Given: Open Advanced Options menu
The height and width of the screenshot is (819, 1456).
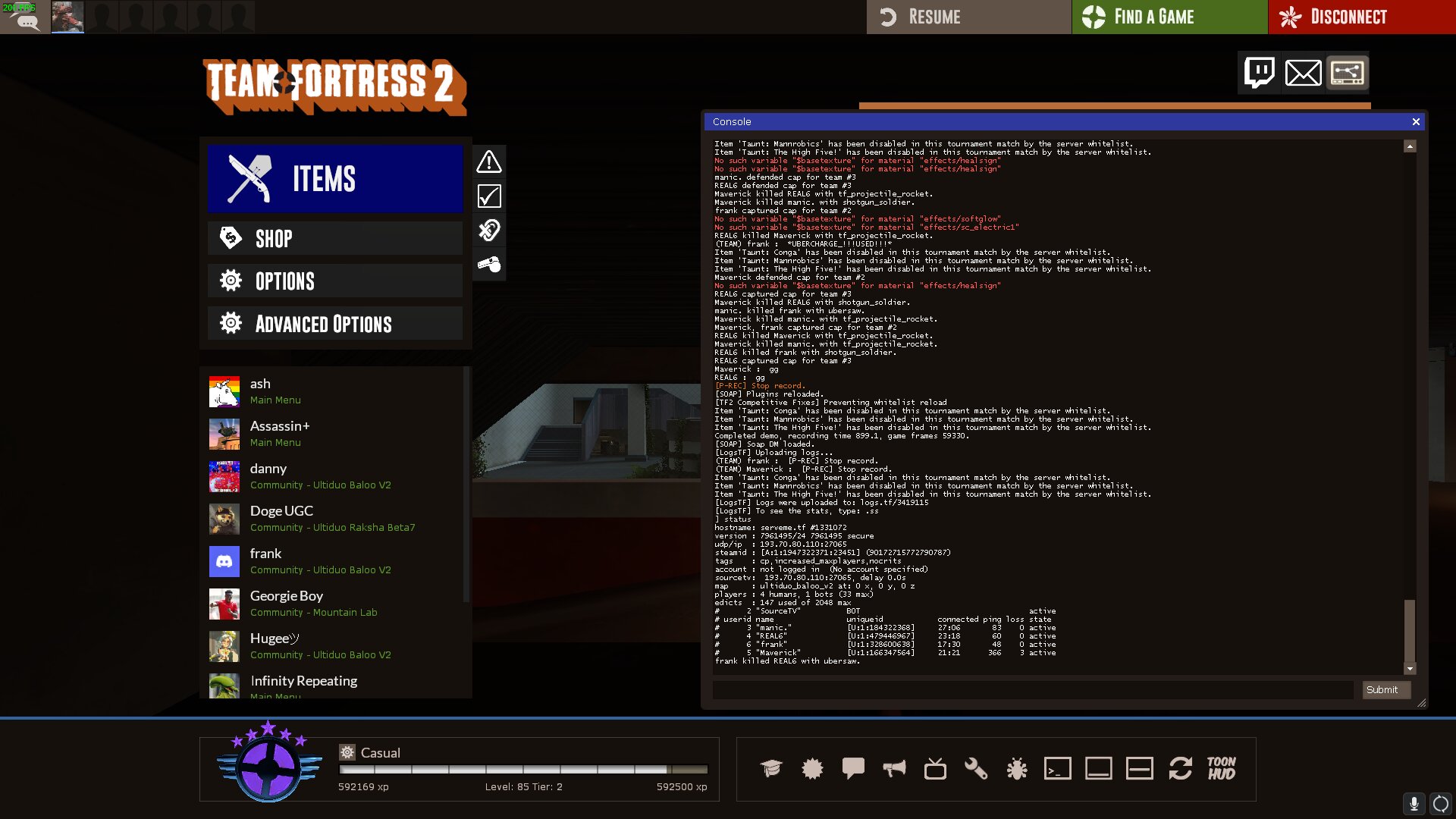Looking at the screenshot, I should [x=335, y=324].
